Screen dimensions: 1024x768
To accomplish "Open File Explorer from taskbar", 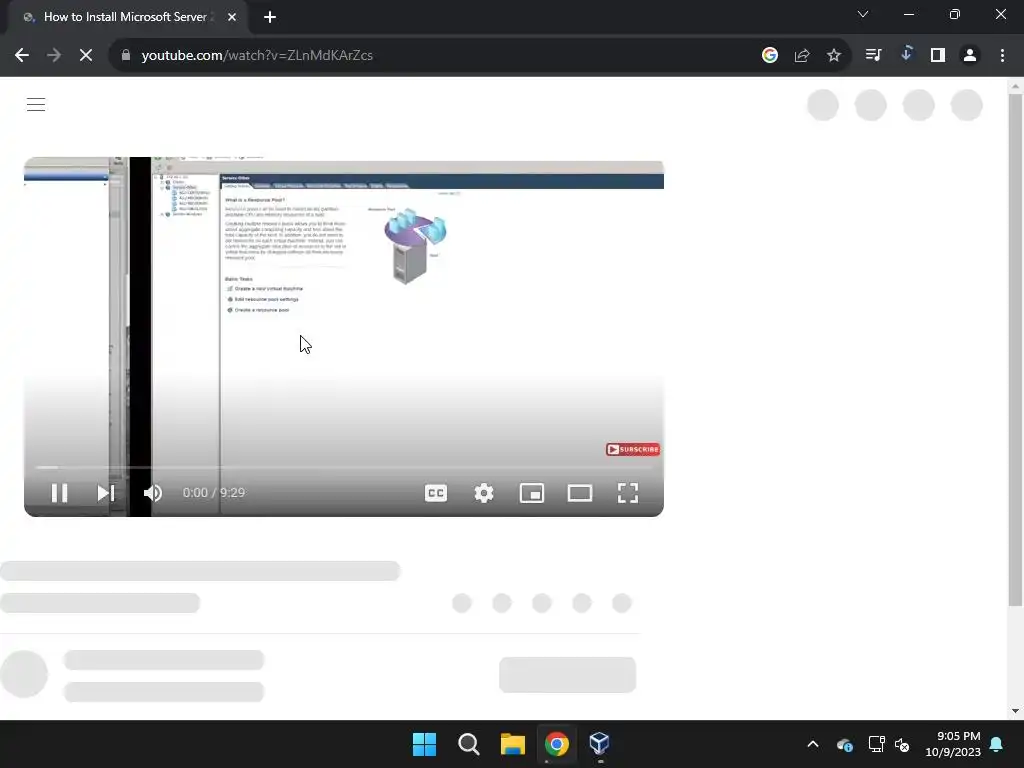I will click(x=513, y=744).
